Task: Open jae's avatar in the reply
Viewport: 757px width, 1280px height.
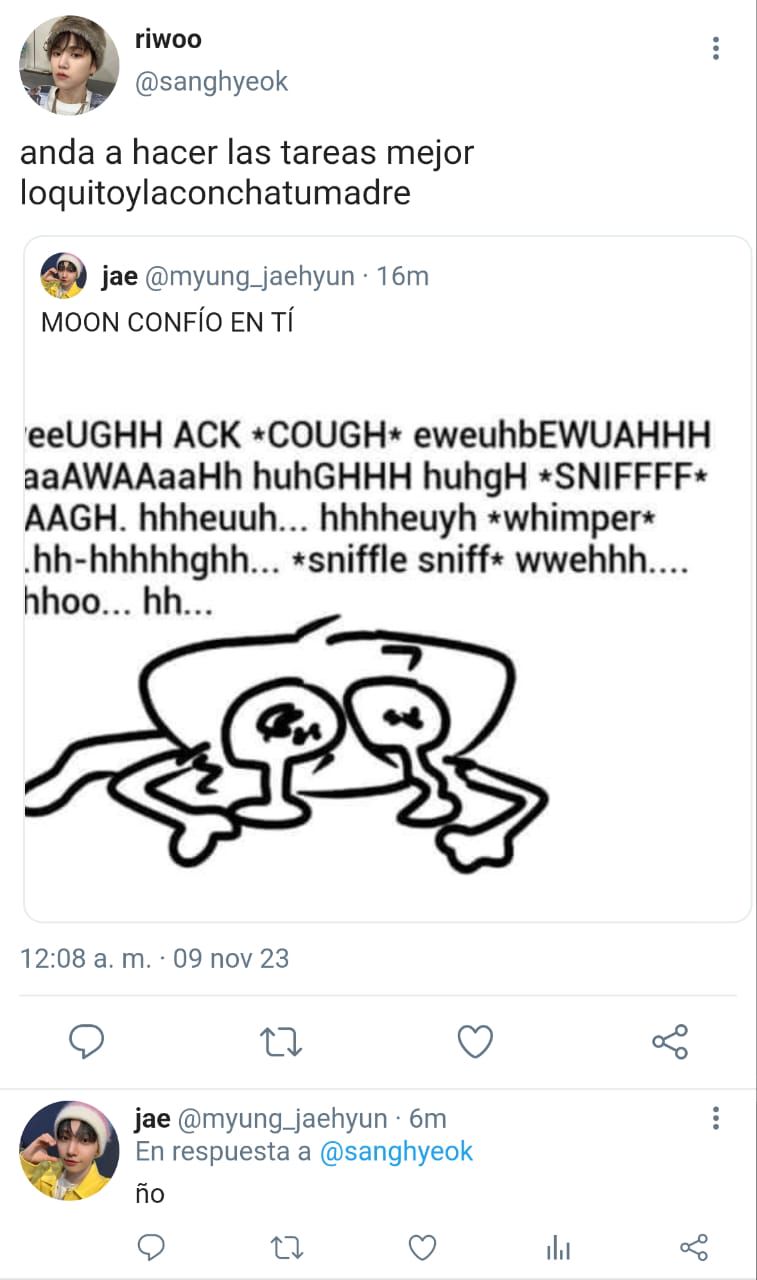Action: point(69,1151)
